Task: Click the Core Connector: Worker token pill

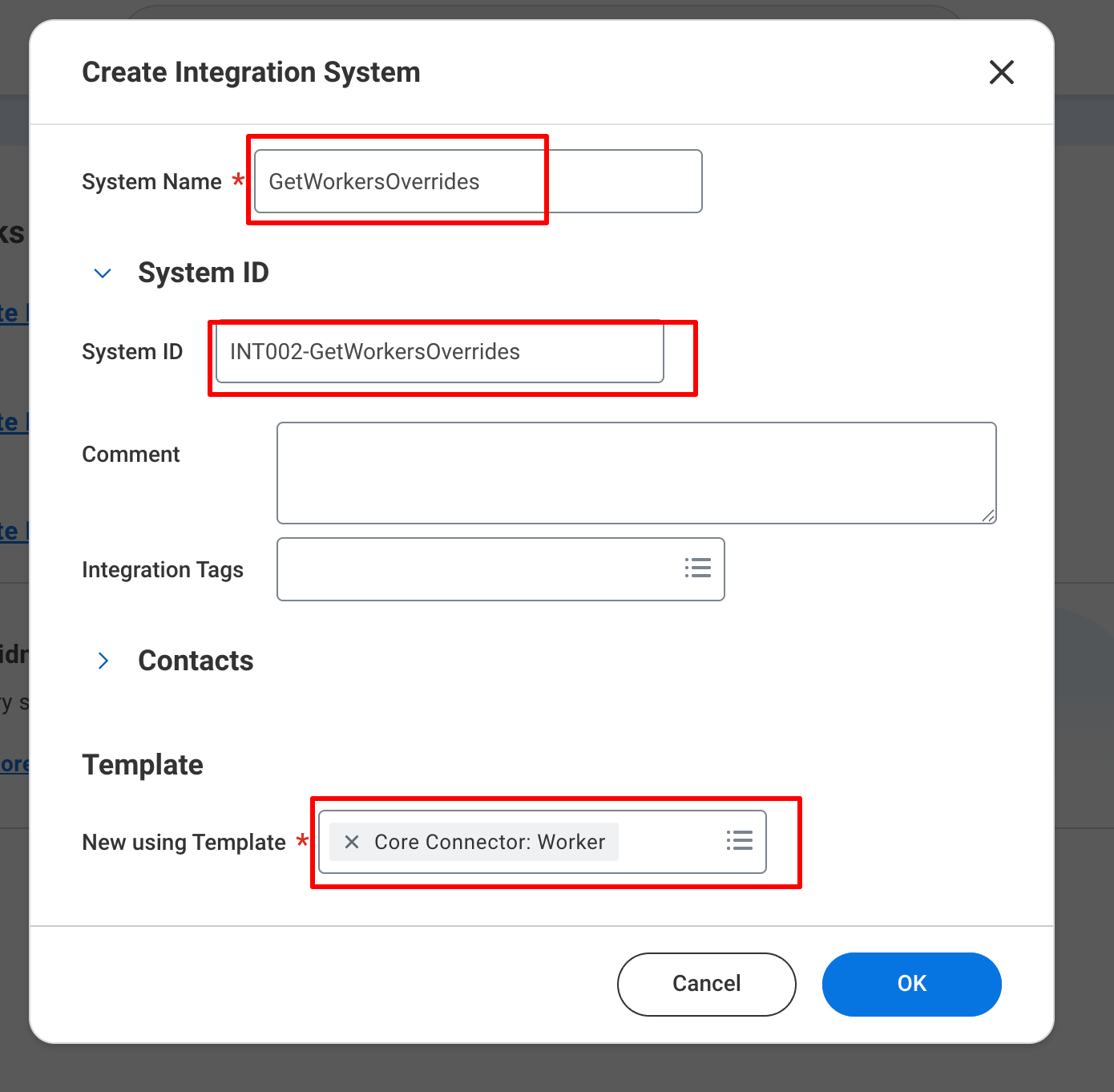Action: (x=489, y=842)
